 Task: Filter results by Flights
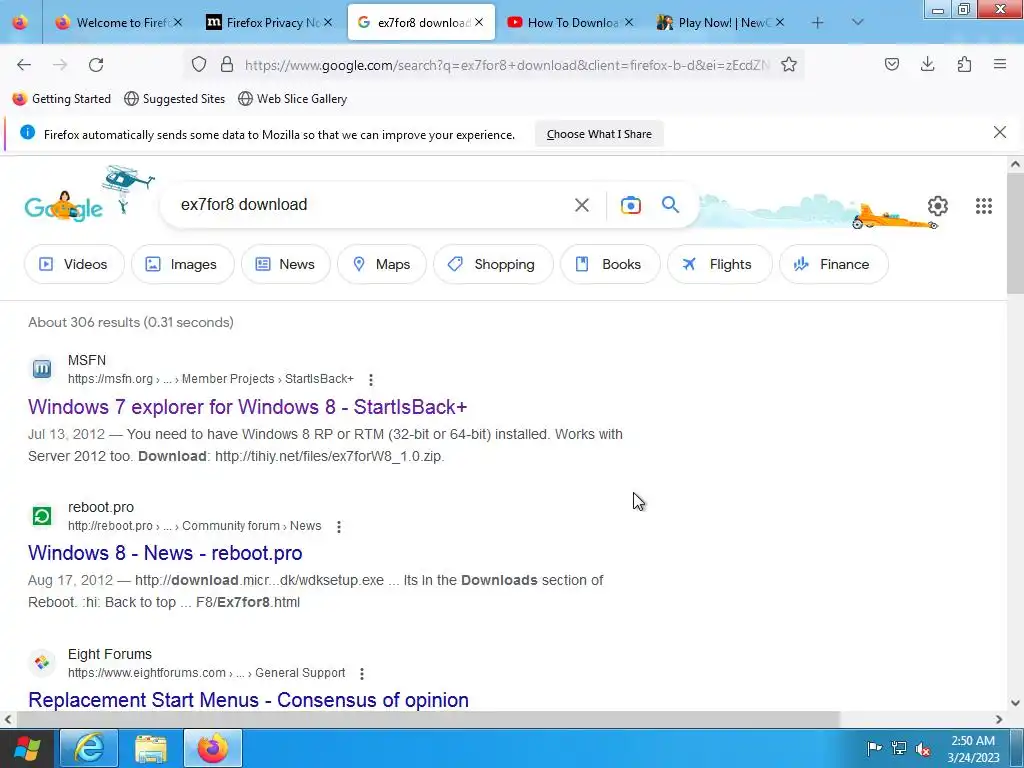coord(720,264)
